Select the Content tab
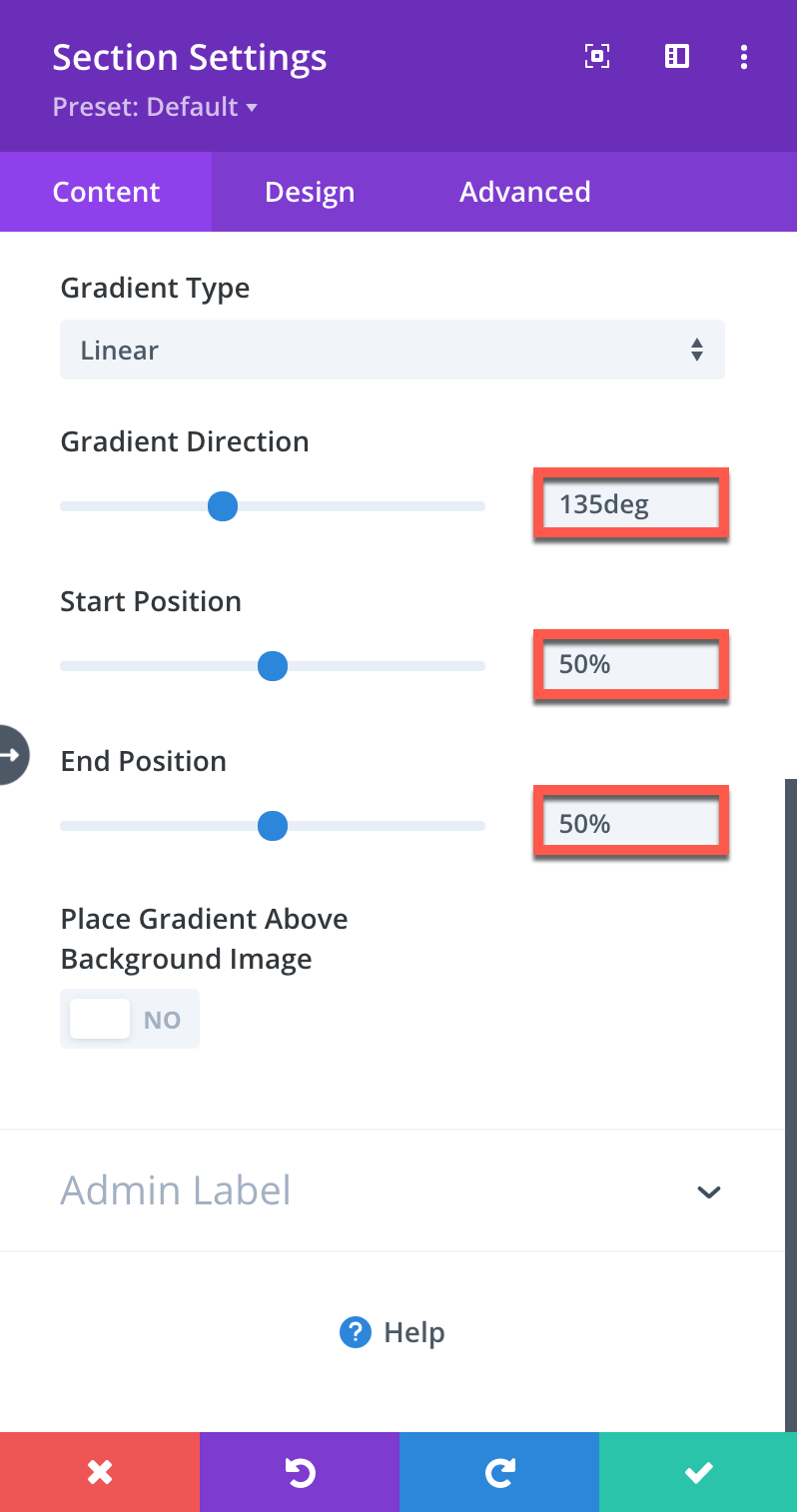The height and width of the screenshot is (1512, 797). [106, 192]
